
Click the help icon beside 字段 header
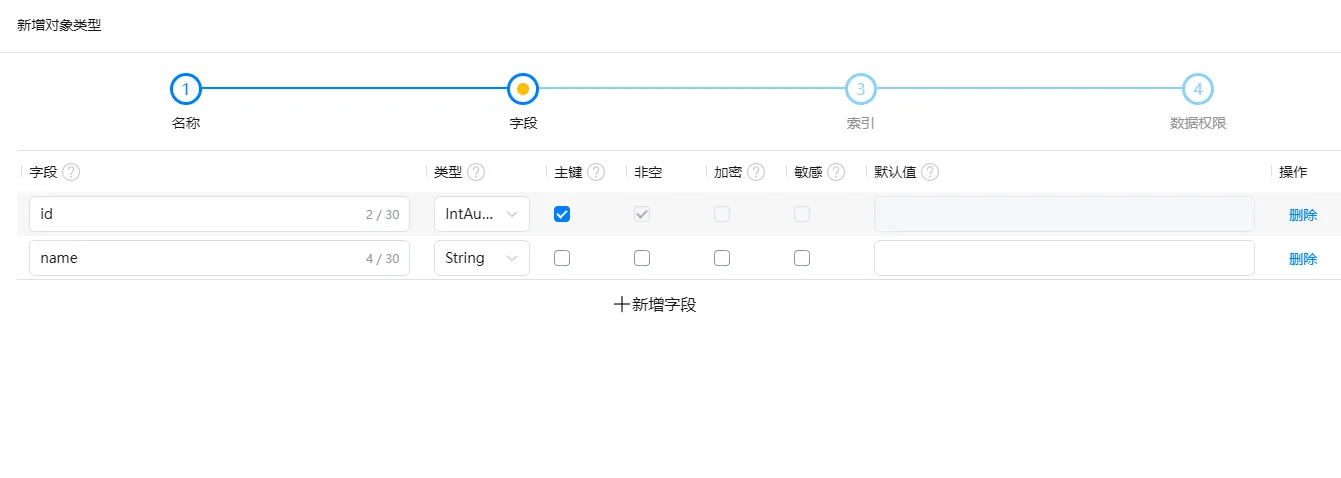(71, 172)
